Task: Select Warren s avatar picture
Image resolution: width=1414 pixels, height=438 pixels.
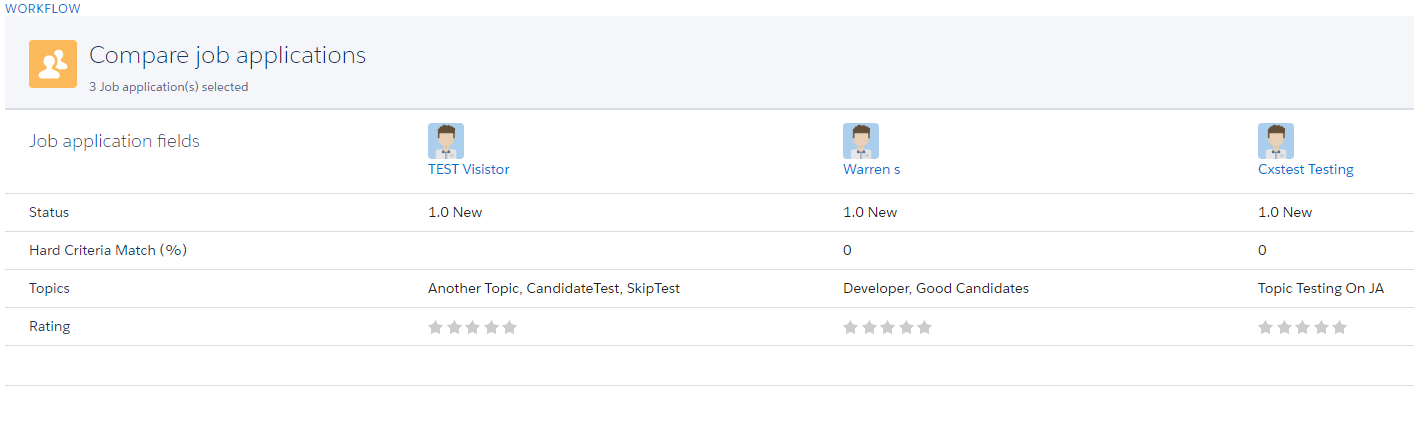Action: (861, 141)
